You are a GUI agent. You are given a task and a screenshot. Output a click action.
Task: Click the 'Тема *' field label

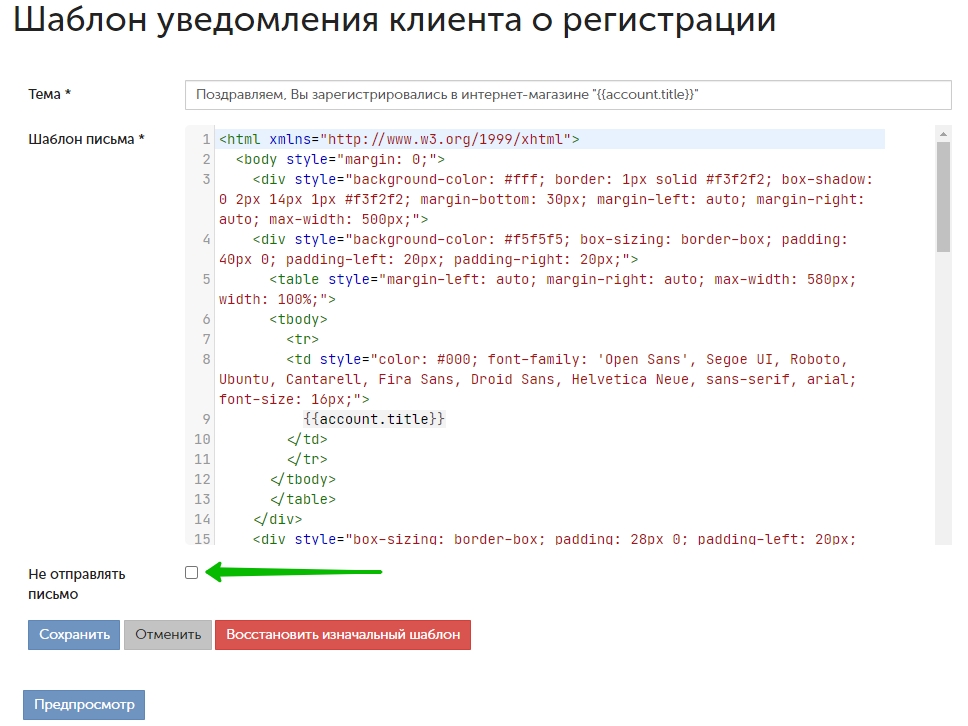tap(49, 94)
